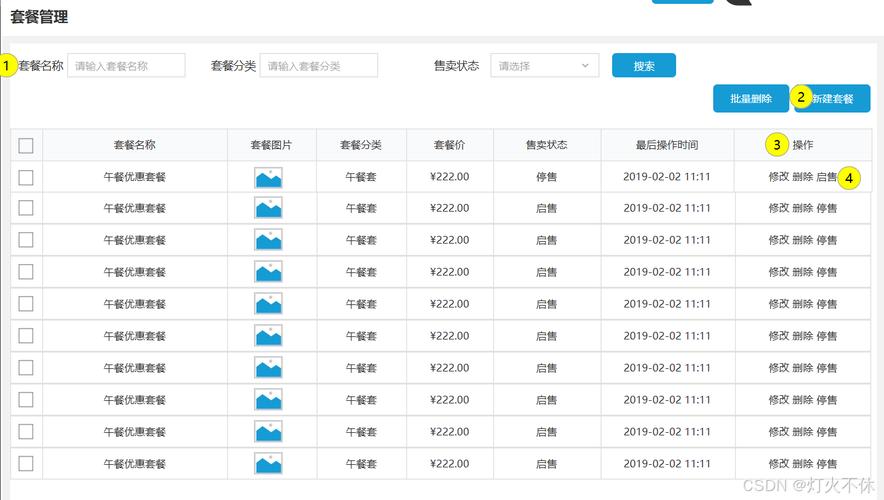
Task: Click yellow annotation marker number 1
Action: 8,66
